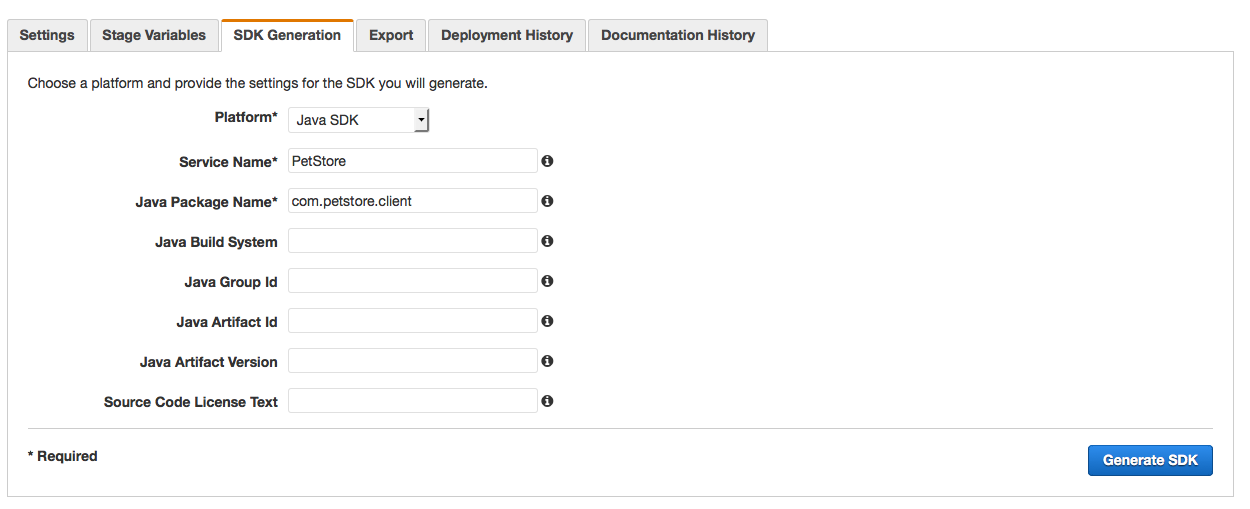Image resolution: width=1250 pixels, height=509 pixels.
Task: Click the Java Group Id field
Action: click(x=413, y=280)
